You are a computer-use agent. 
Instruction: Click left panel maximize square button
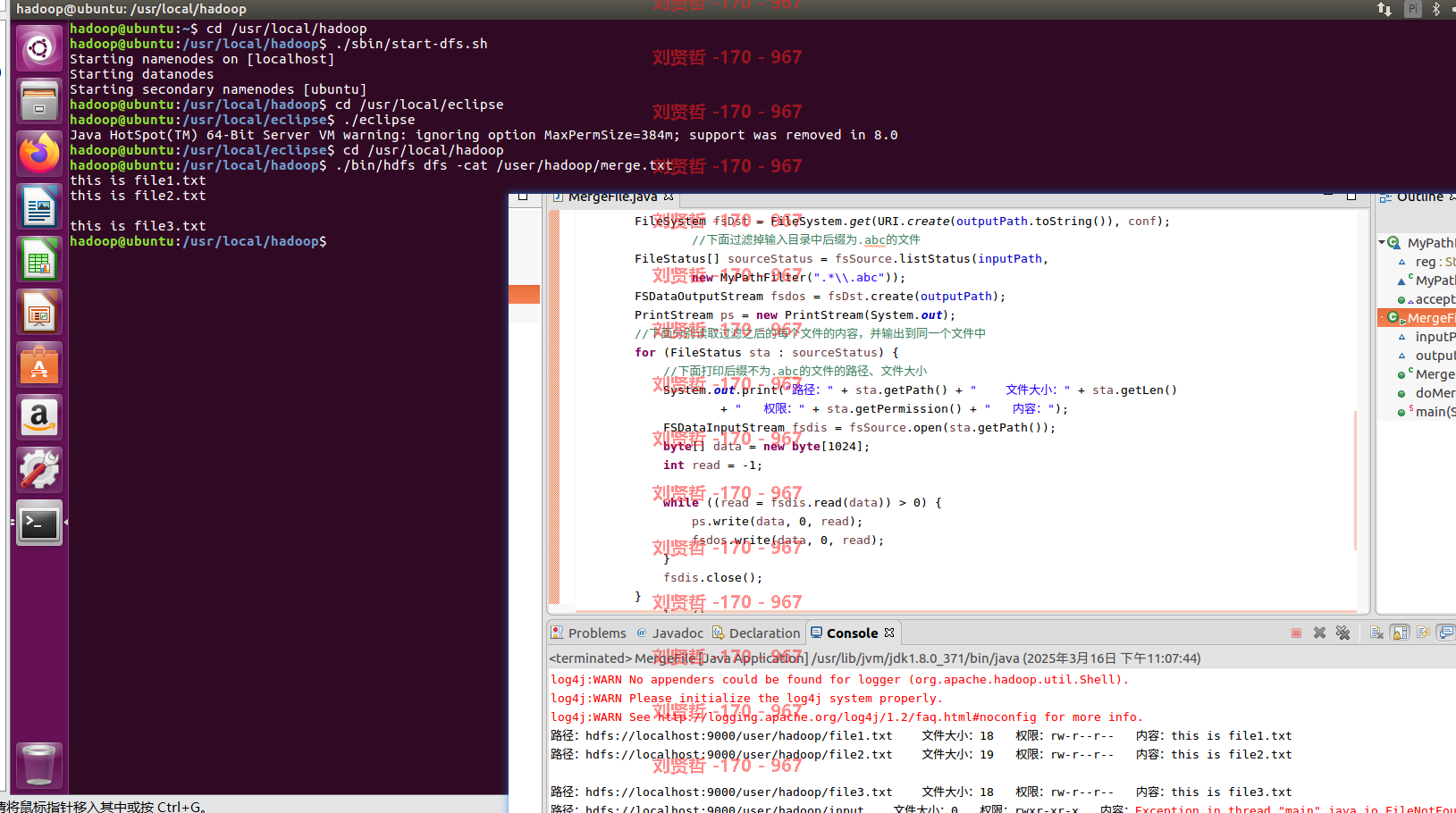coord(524,197)
